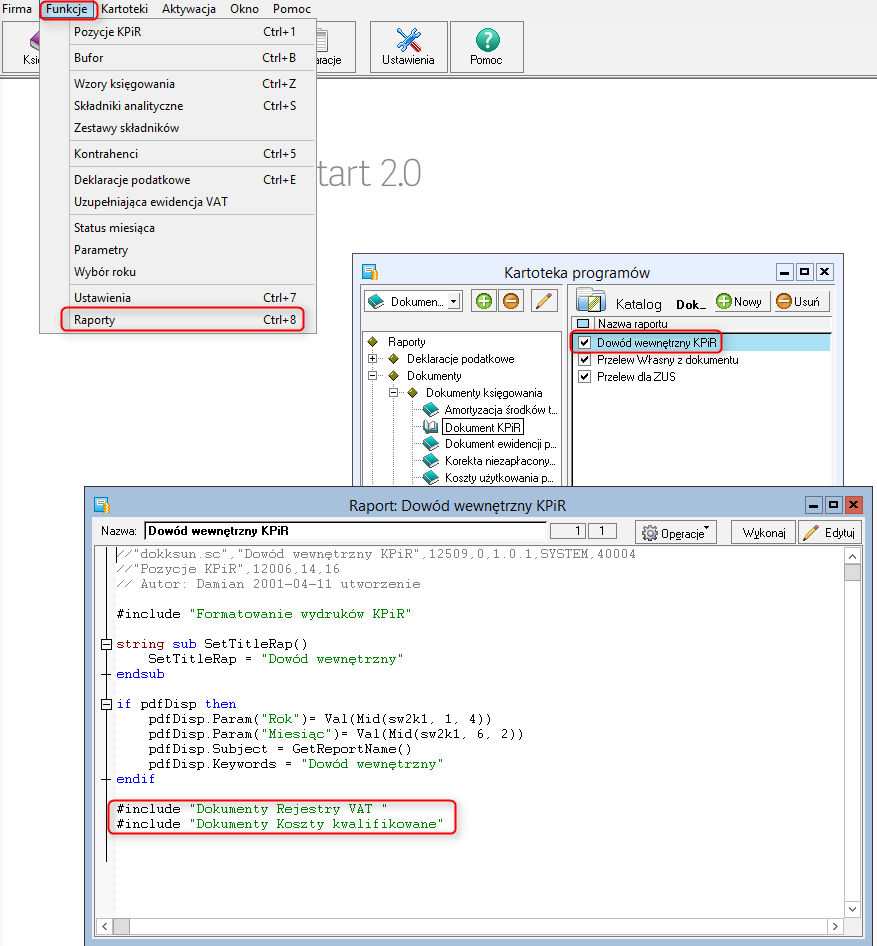This screenshot has height=946, width=877.
Task: Open the Ustawienia toolbar button
Action: pyautogui.click(x=408, y=46)
